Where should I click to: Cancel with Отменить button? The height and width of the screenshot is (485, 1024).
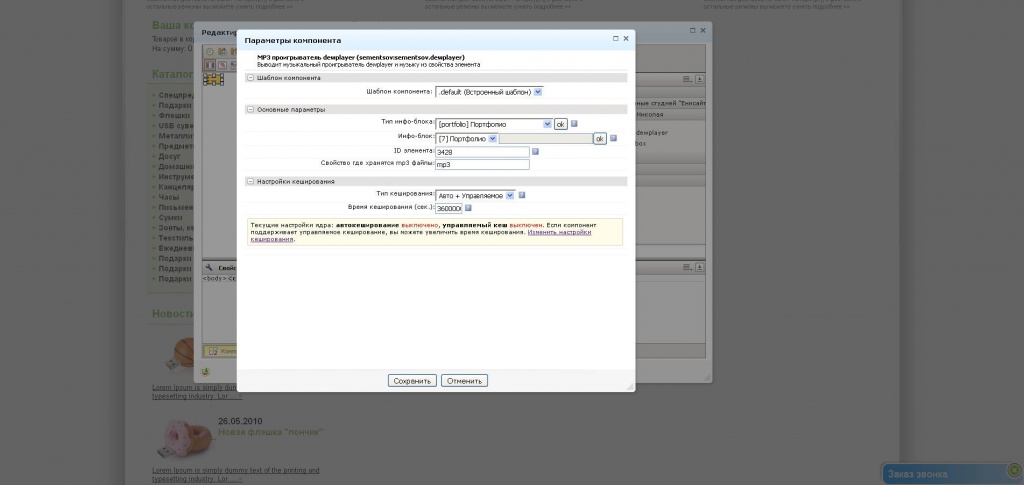(464, 381)
